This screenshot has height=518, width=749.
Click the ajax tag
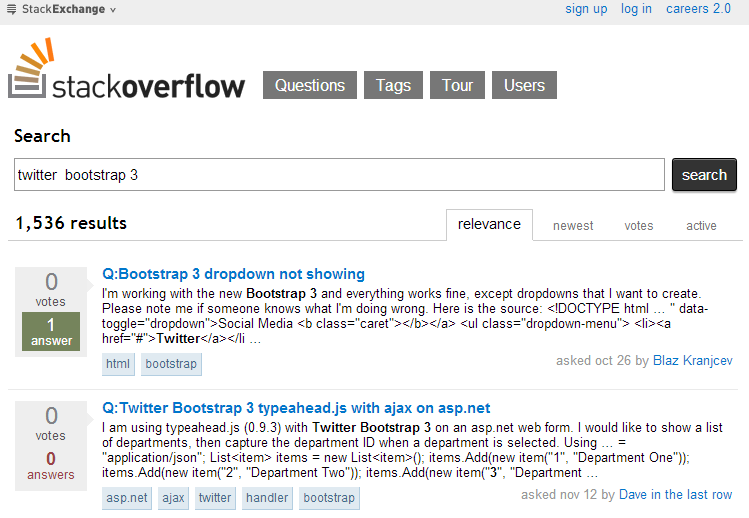(x=173, y=498)
